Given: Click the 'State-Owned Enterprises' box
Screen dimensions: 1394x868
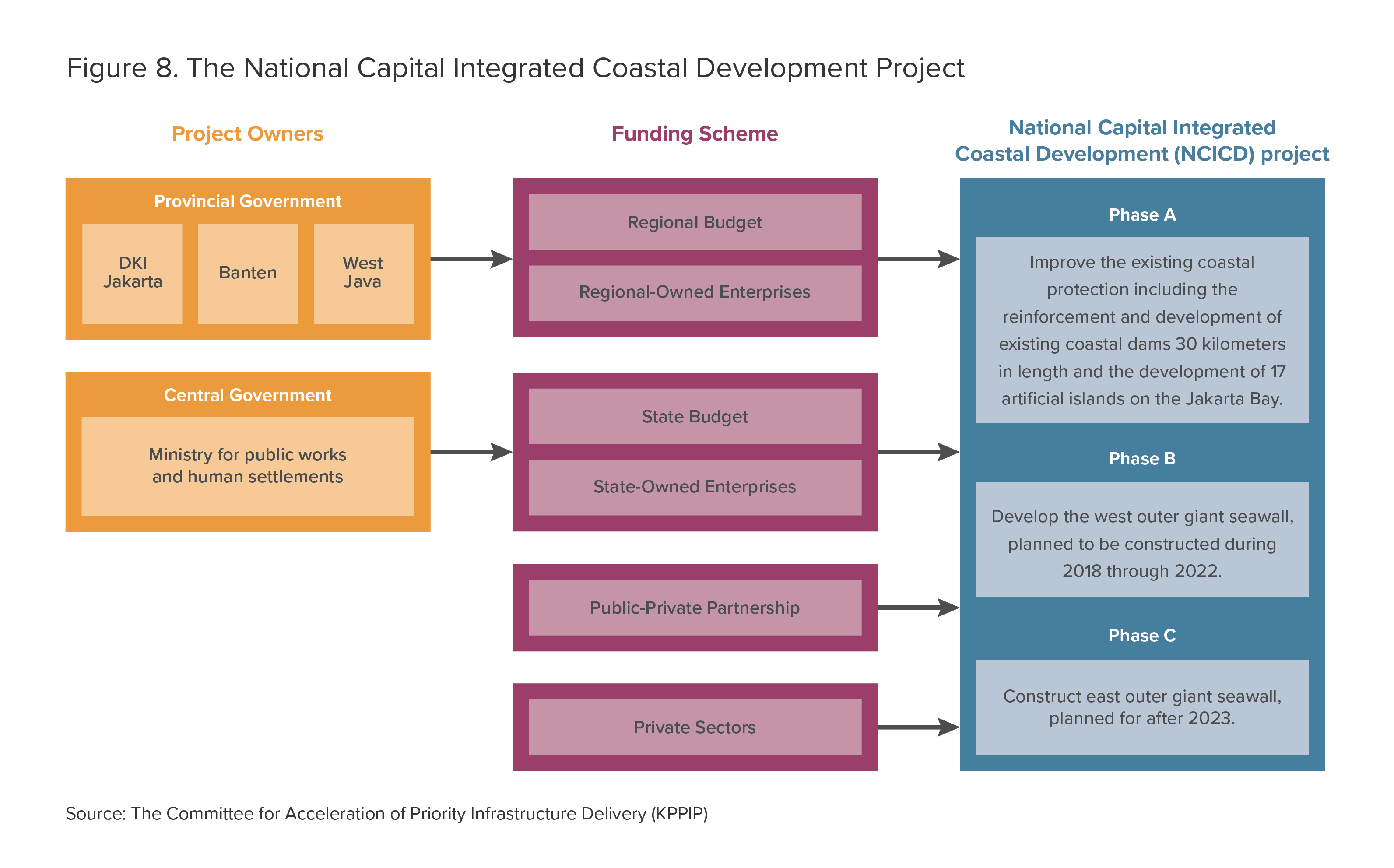Looking at the screenshot, I should pyautogui.click(x=695, y=487).
